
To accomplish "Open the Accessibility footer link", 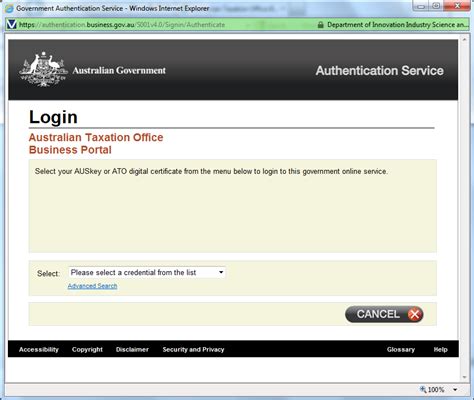I will (39, 349).
